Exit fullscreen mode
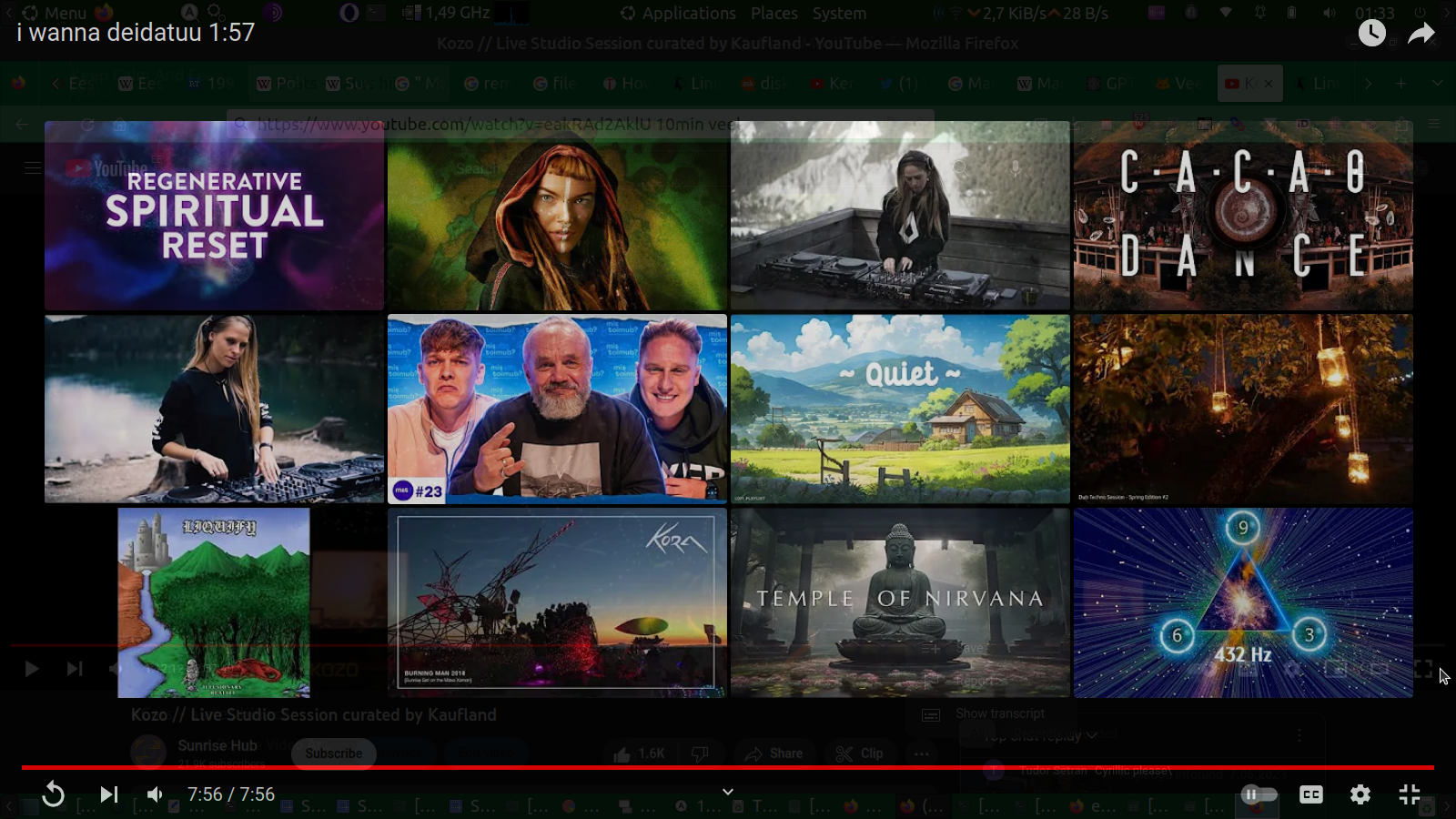 point(1409,794)
